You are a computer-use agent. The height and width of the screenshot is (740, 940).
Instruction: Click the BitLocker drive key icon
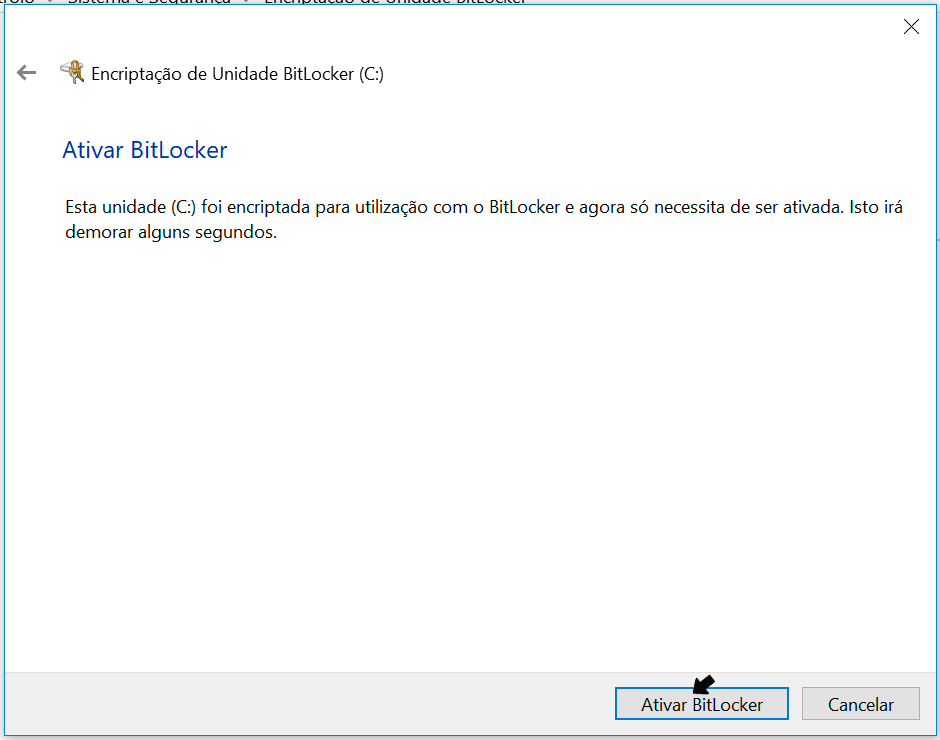pos(73,72)
